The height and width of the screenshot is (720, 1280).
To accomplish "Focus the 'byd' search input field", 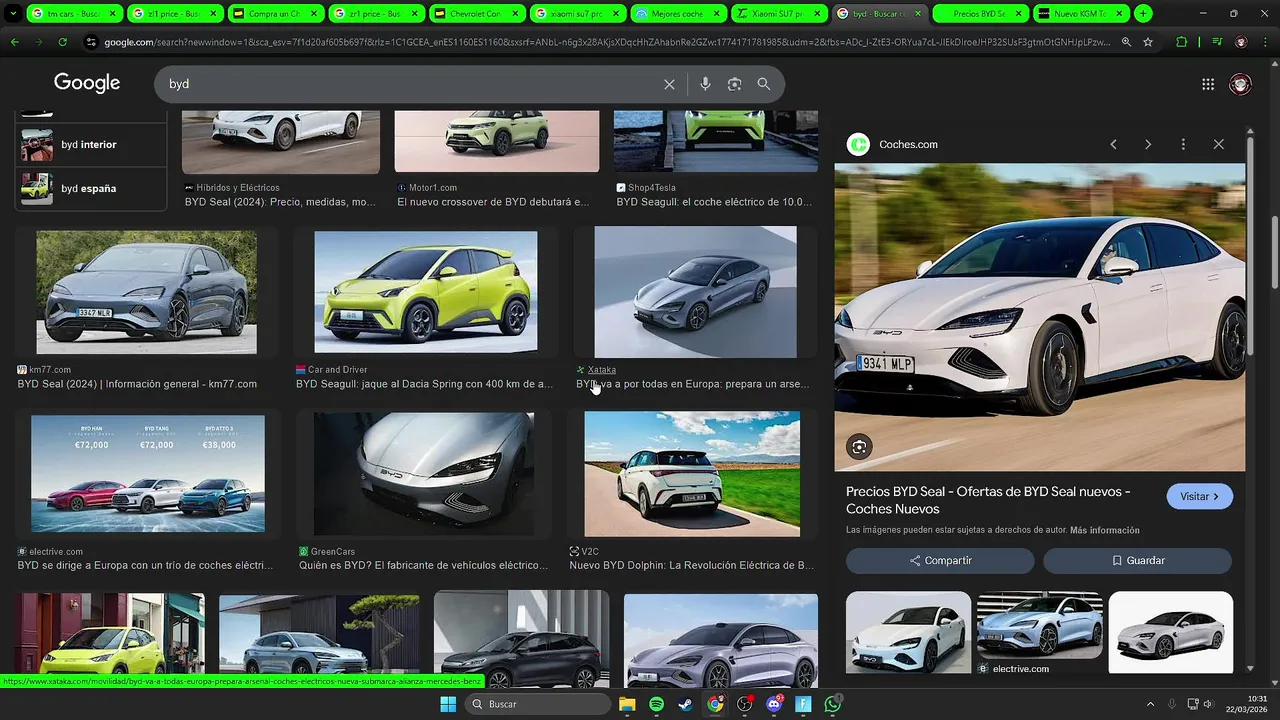I will point(410,84).
